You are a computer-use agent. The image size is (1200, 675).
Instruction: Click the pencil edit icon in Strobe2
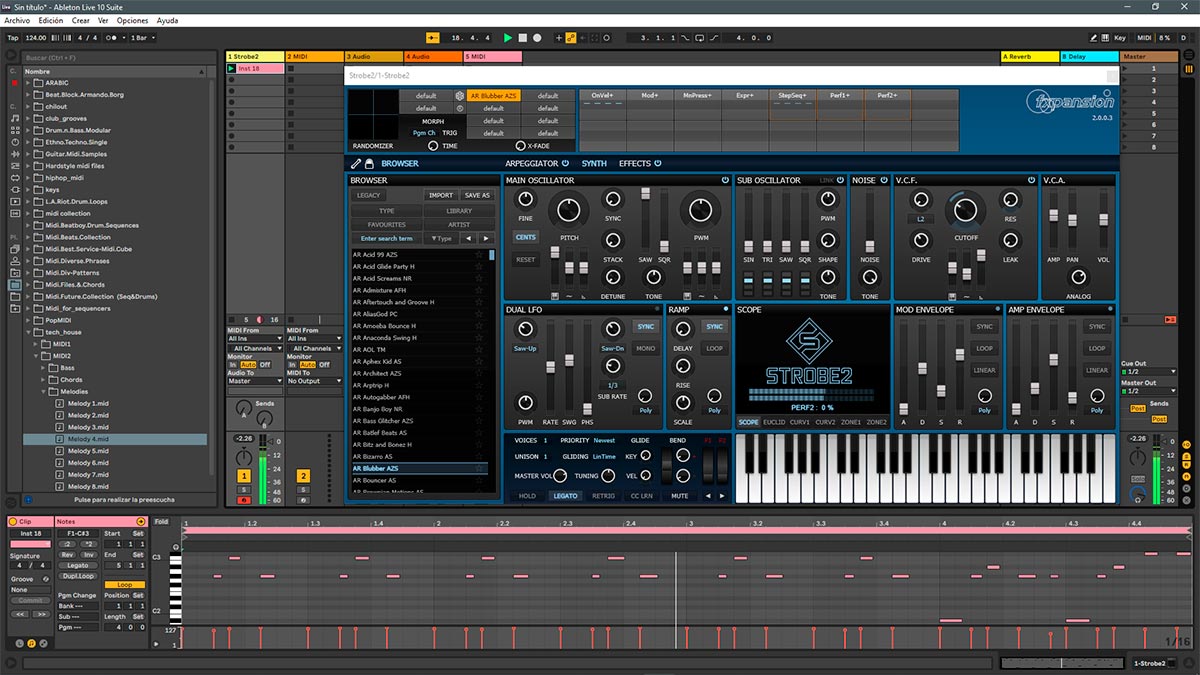click(356, 163)
